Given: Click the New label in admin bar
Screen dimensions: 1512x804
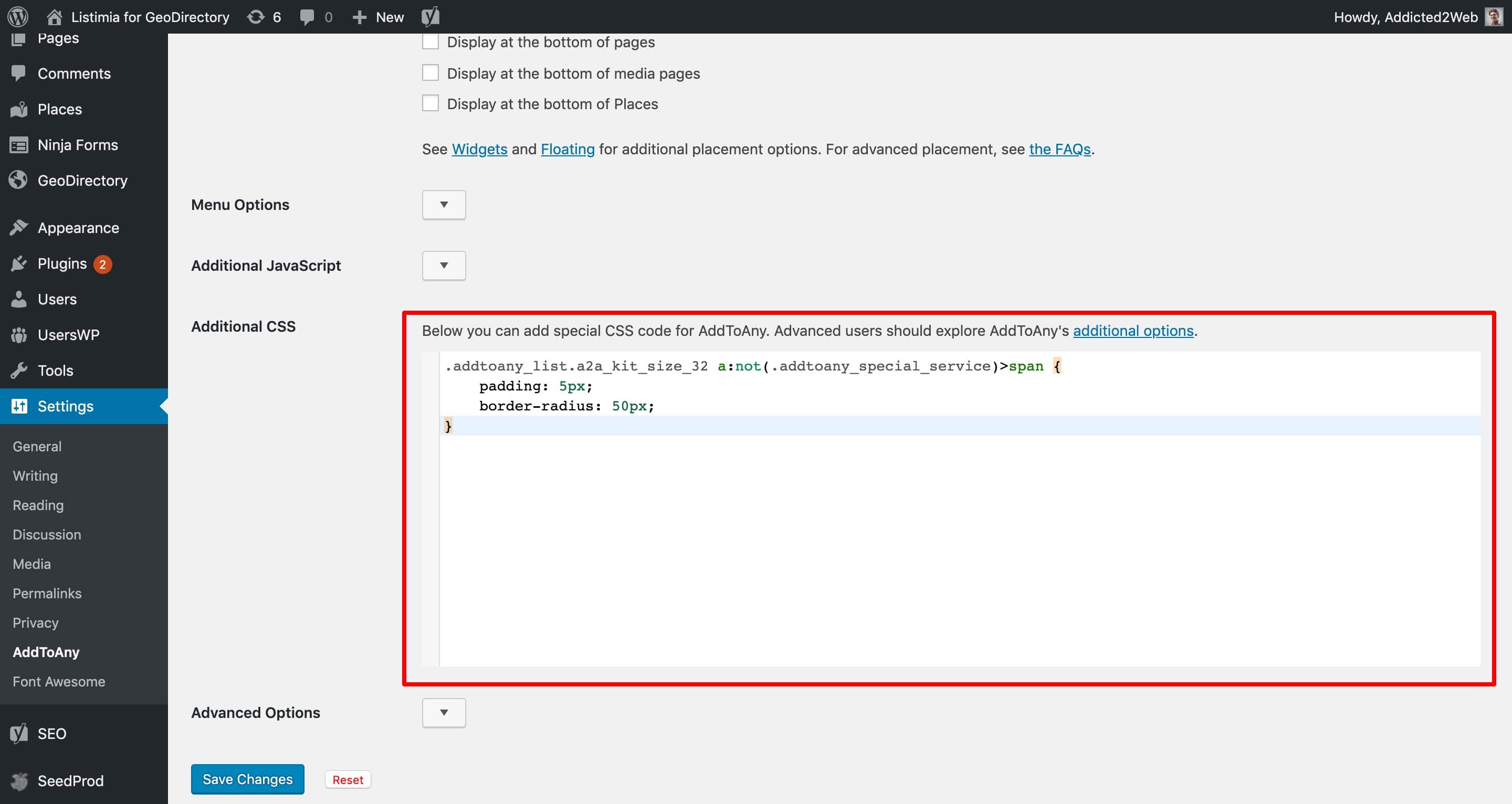Looking at the screenshot, I should 390,17.
